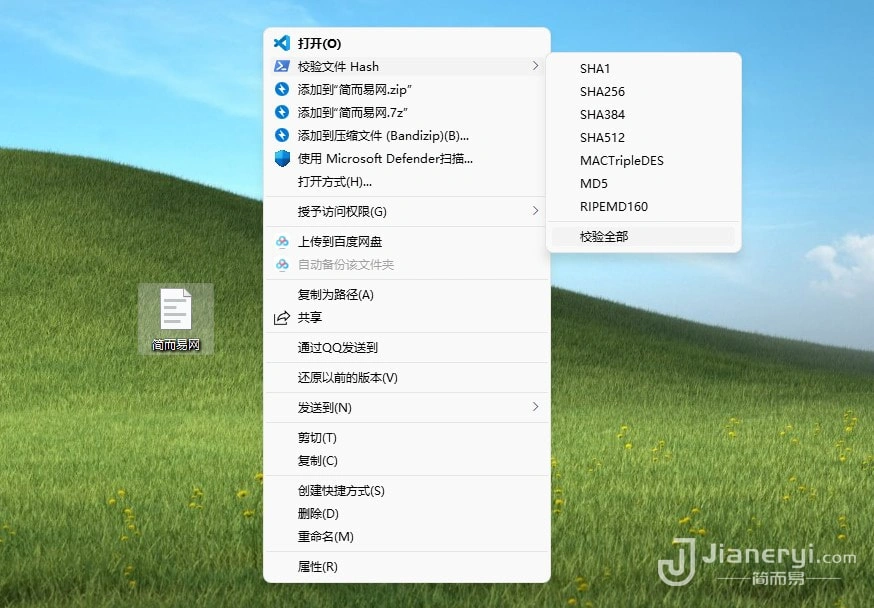Click 校验全部 in the hash submenu
Viewport: 874px width, 608px height.
point(644,236)
